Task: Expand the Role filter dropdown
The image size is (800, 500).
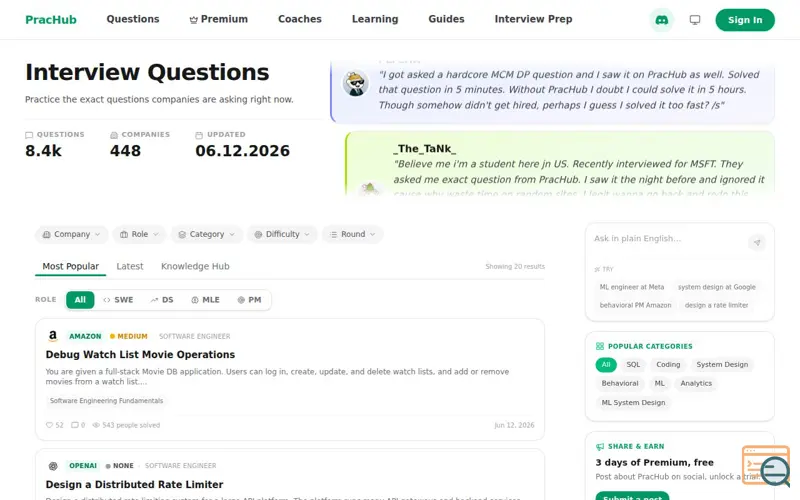Action: (139, 234)
